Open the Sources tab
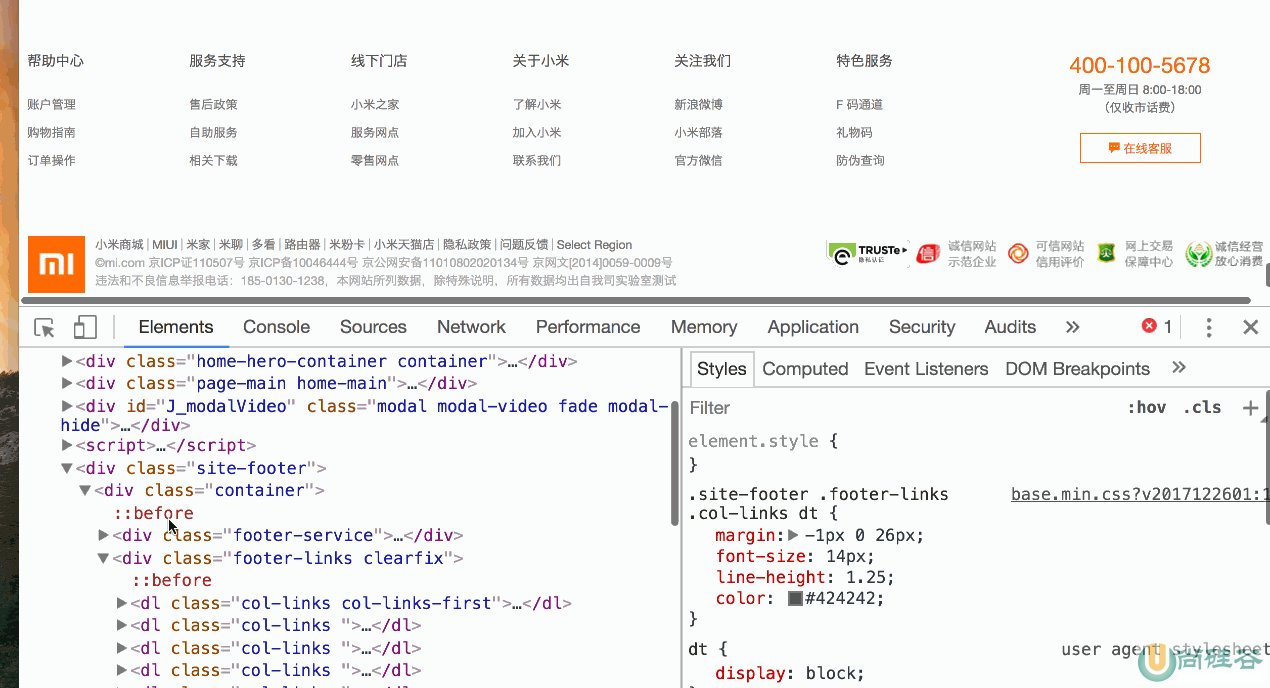 click(373, 327)
